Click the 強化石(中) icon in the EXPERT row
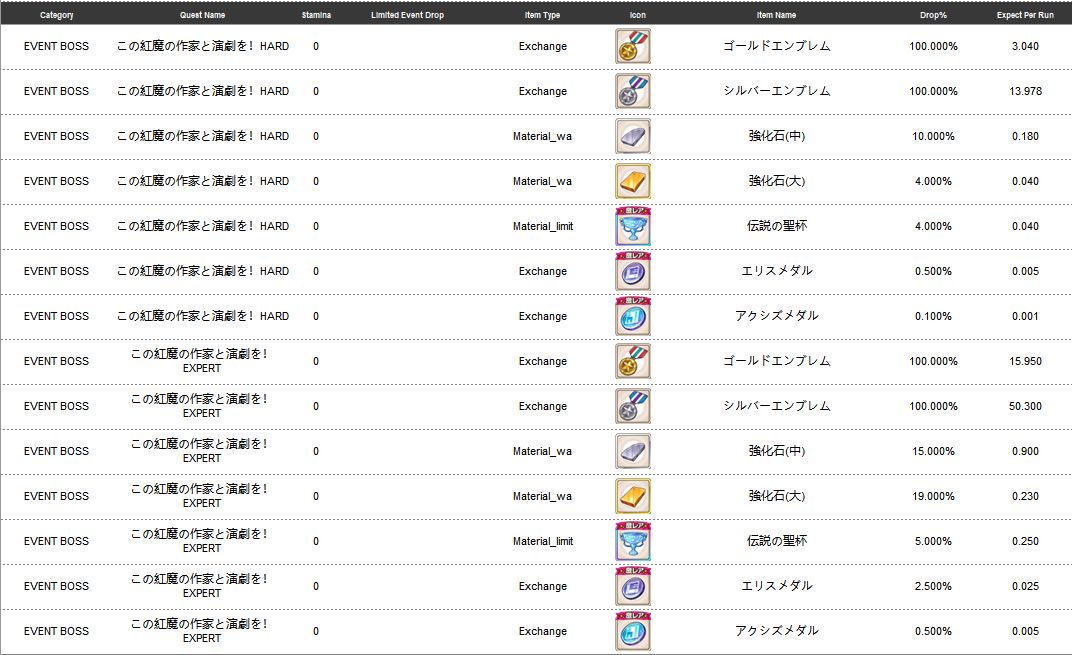The image size is (1072, 655). click(x=632, y=451)
